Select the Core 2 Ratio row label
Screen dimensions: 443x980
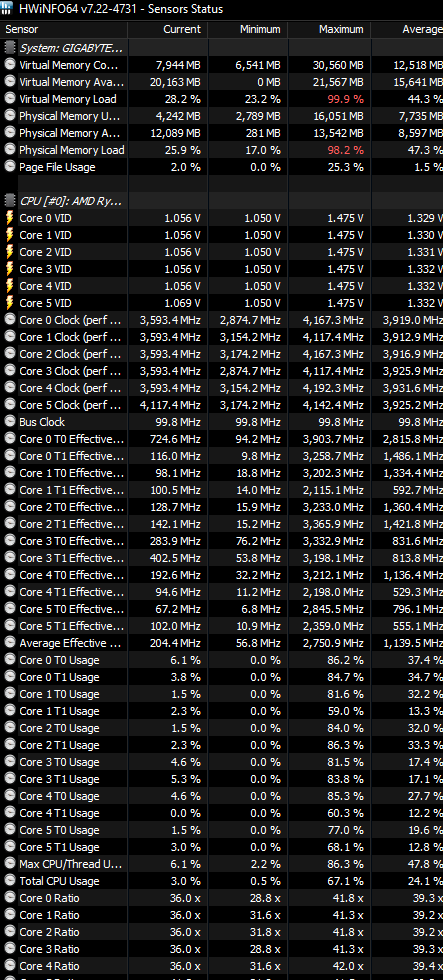(49, 932)
